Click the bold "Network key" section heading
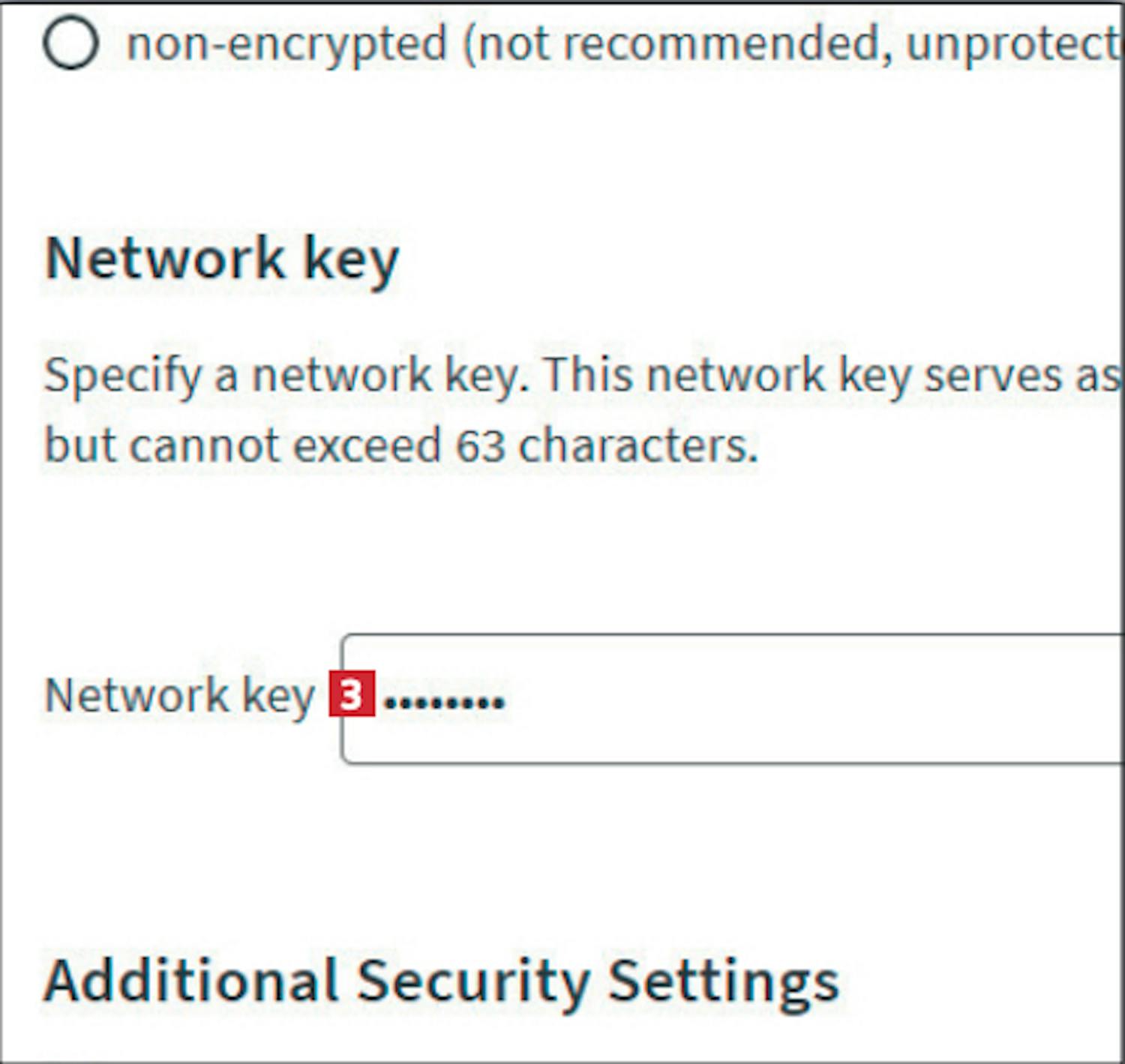 221,259
